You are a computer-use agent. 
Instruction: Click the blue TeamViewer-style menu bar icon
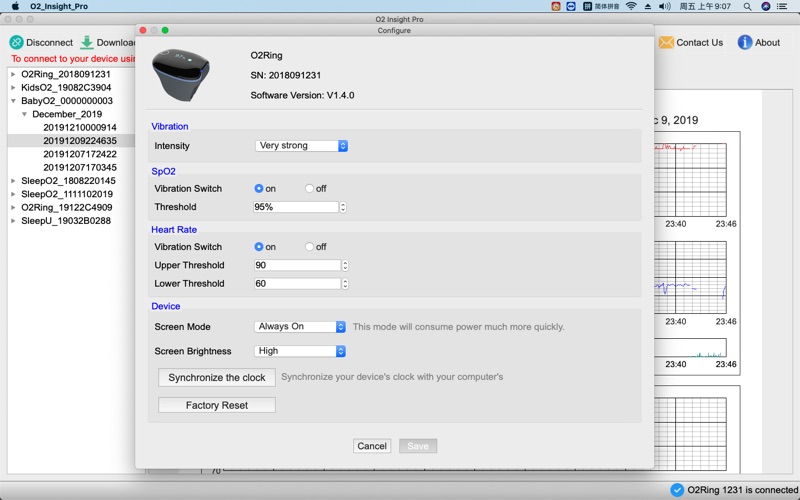(x=571, y=6)
